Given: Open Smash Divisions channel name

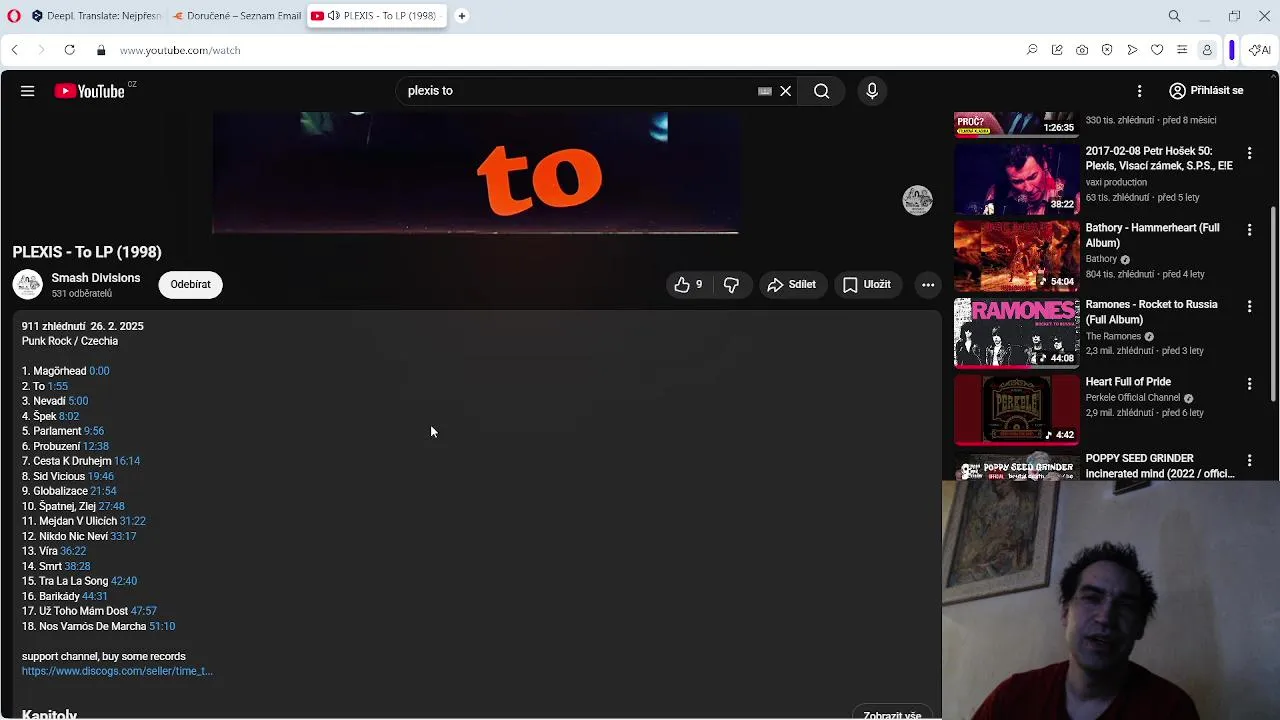Looking at the screenshot, I should (96, 278).
